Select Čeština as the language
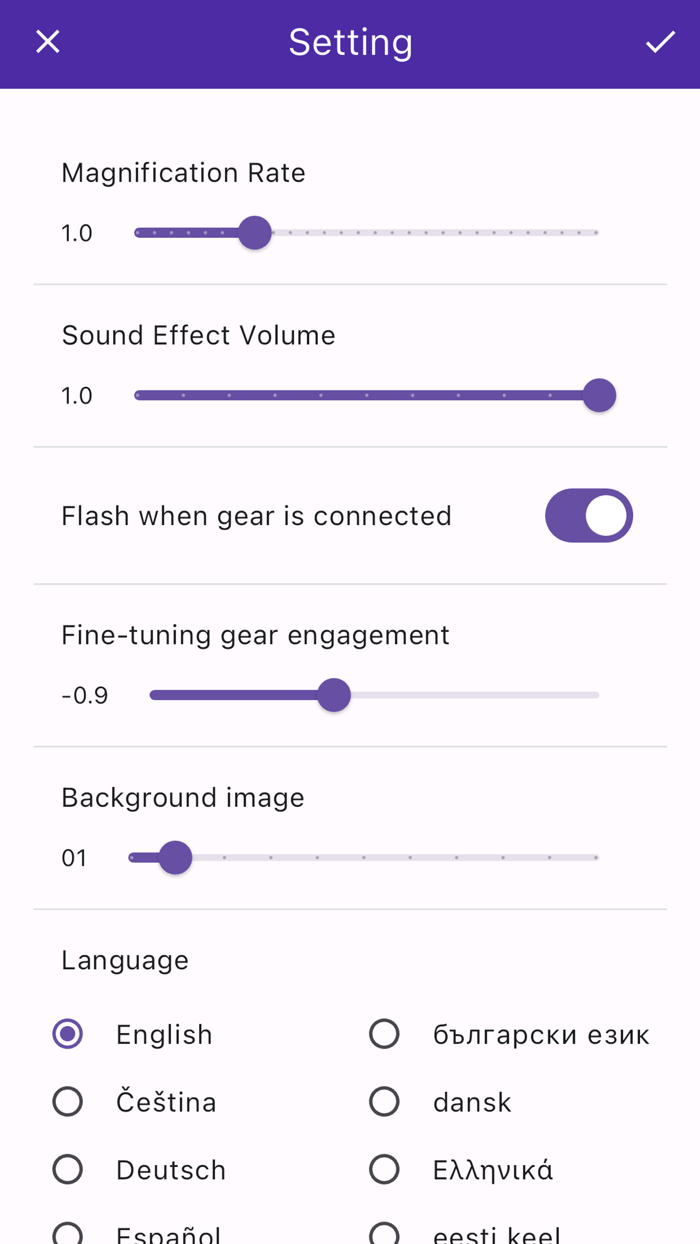Viewport: 700px width, 1244px height. point(67,1101)
